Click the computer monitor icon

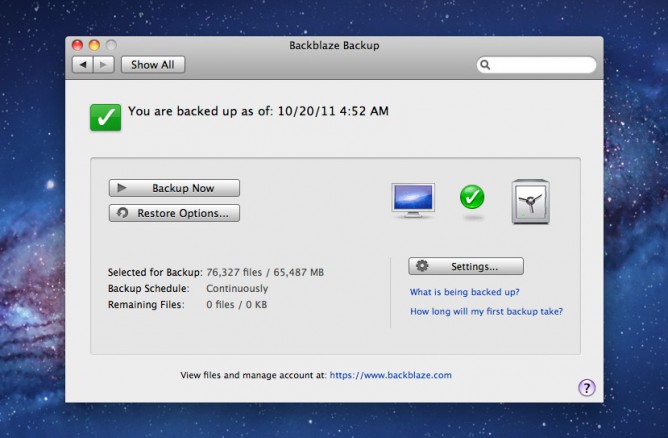[412, 199]
